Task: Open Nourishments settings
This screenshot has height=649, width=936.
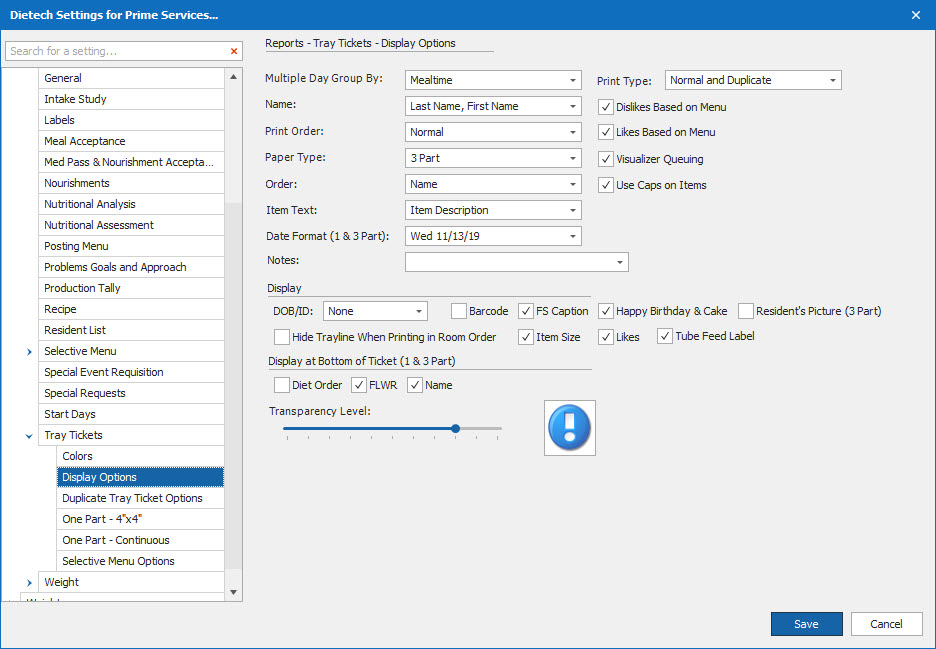Action: pos(131,183)
